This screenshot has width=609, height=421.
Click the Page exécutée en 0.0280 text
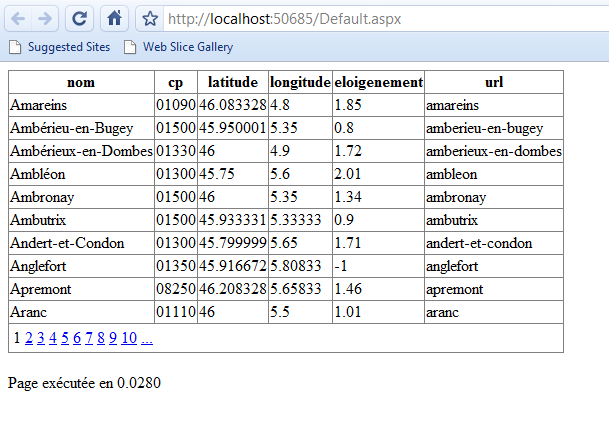pos(84,383)
